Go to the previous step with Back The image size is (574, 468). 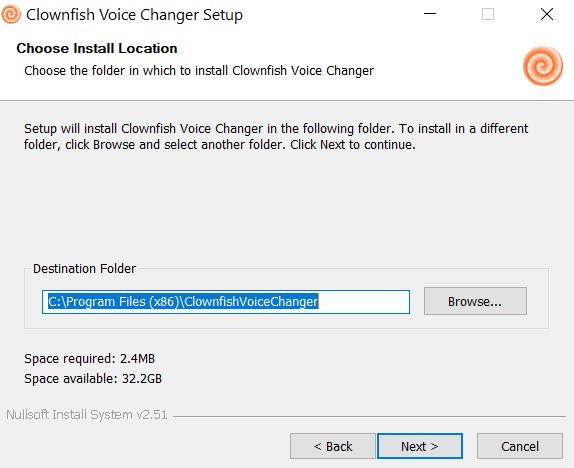tap(333, 446)
